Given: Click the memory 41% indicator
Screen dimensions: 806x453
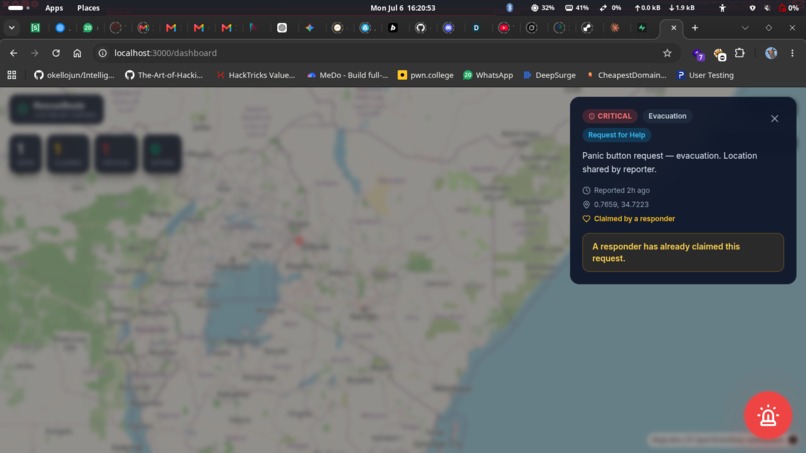Looking at the screenshot, I should tap(577, 8).
